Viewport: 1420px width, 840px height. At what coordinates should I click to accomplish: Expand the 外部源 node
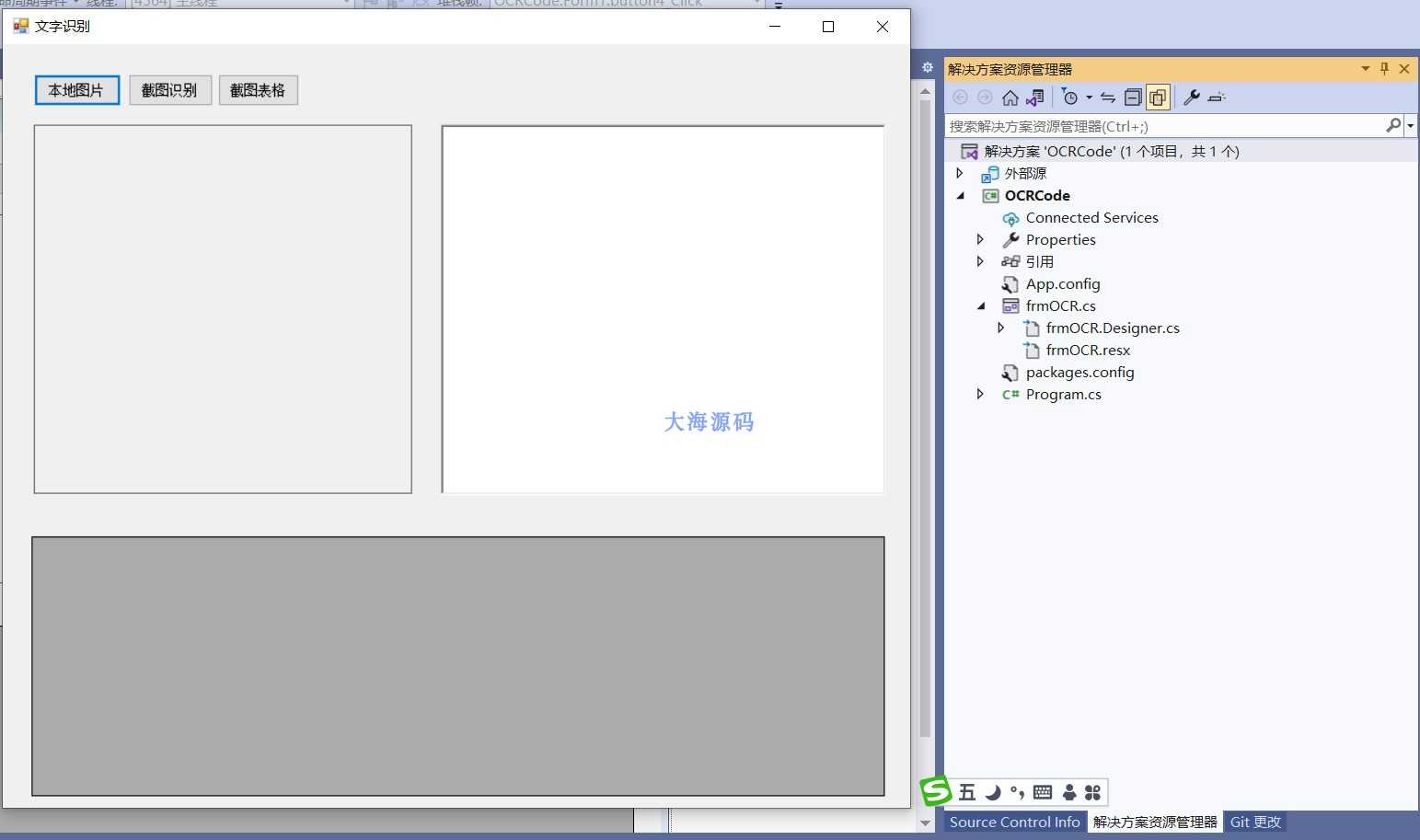(960, 173)
